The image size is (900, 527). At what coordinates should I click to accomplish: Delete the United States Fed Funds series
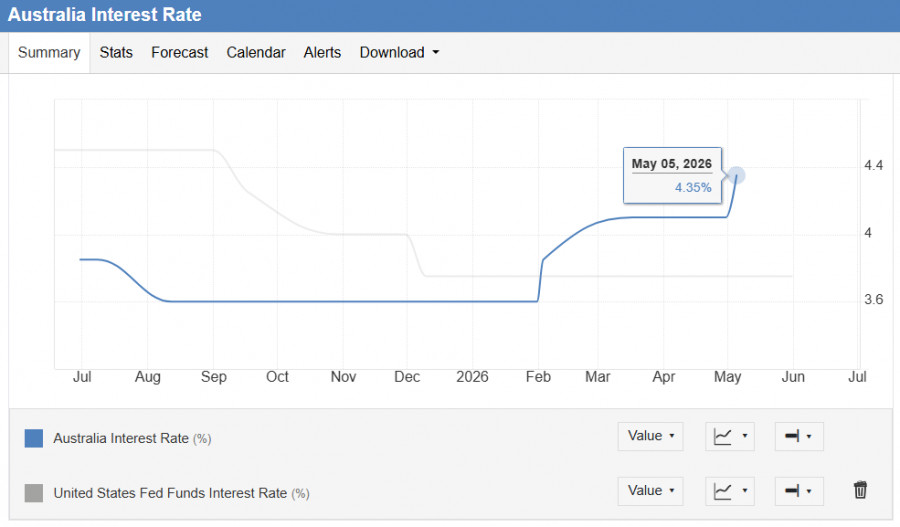(860, 490)
